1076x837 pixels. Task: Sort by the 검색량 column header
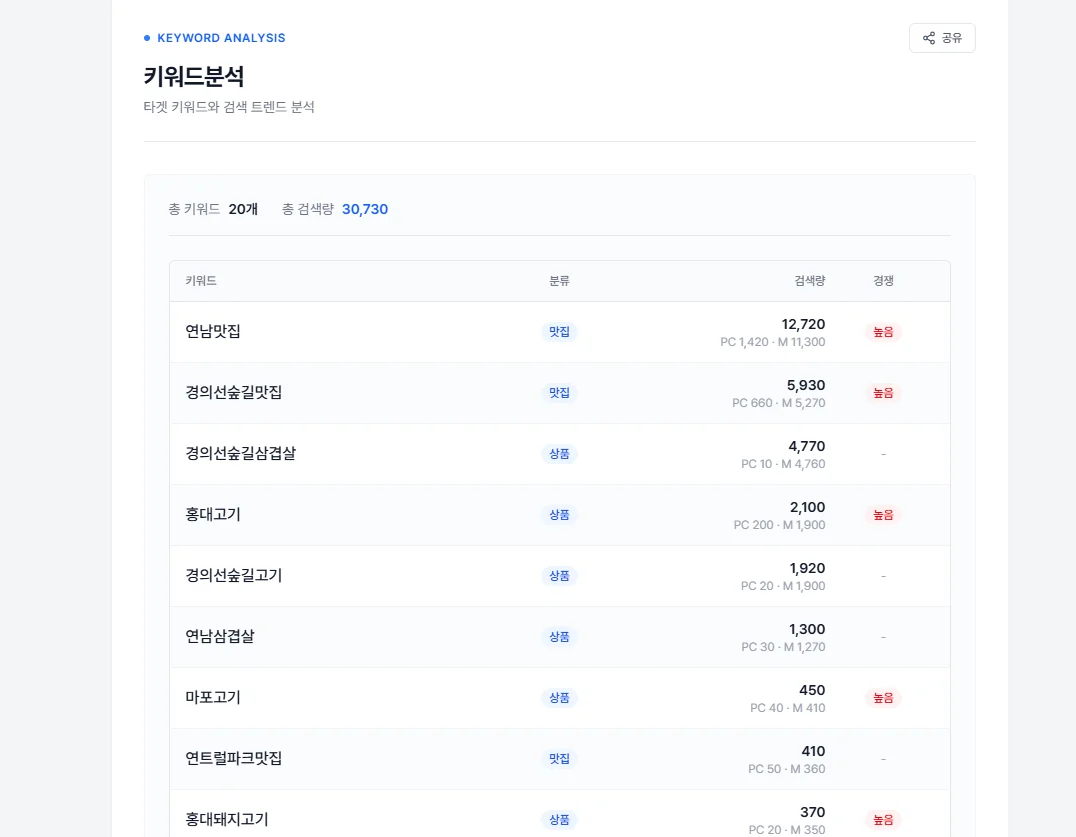pyautogui.click(x=809, y=281)
